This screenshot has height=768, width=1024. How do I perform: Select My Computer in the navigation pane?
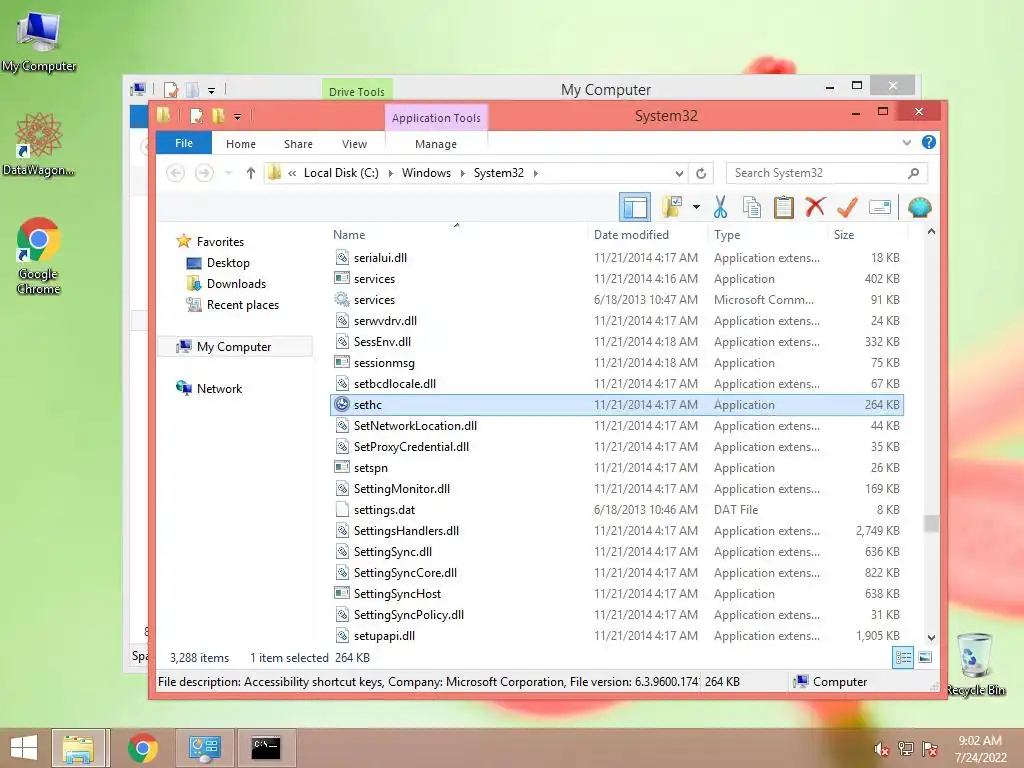pos(234,347)
